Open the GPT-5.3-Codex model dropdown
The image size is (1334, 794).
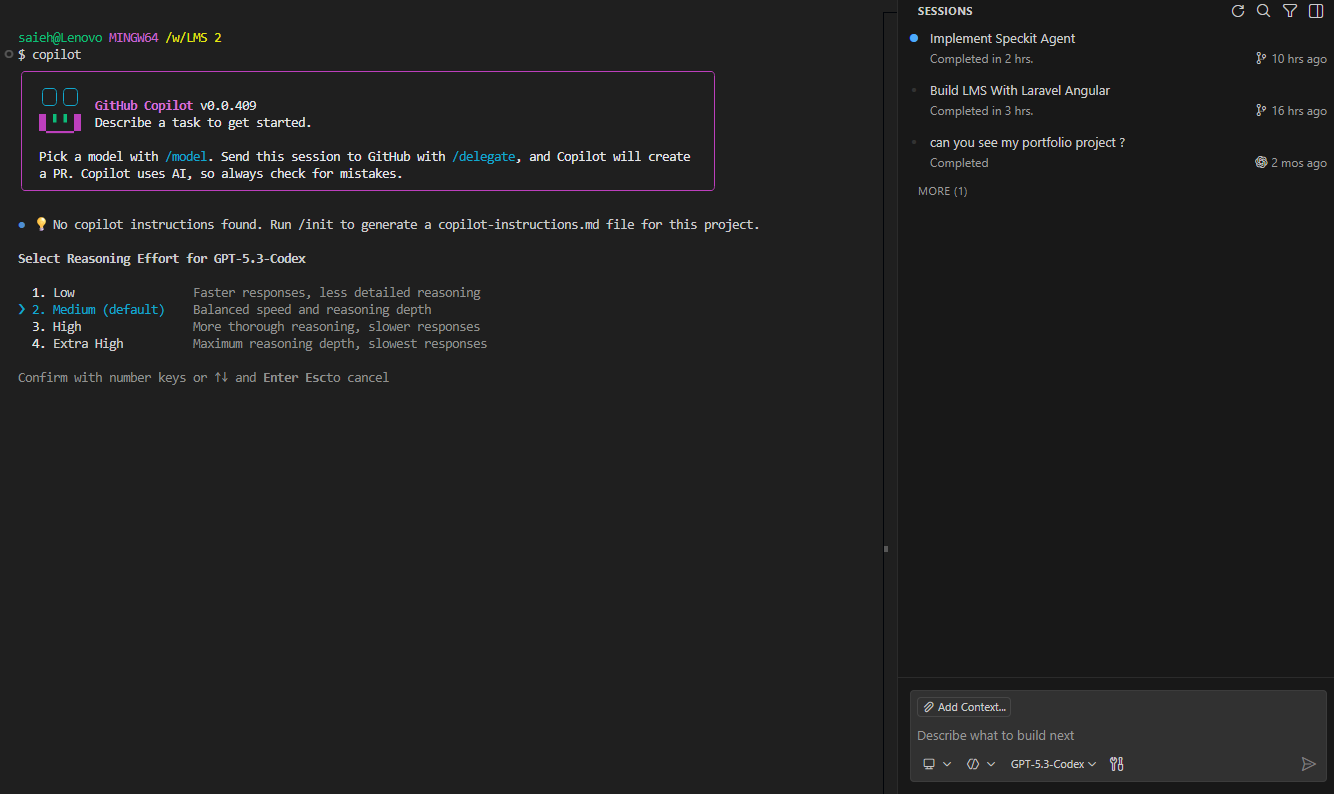[1053, 763]
